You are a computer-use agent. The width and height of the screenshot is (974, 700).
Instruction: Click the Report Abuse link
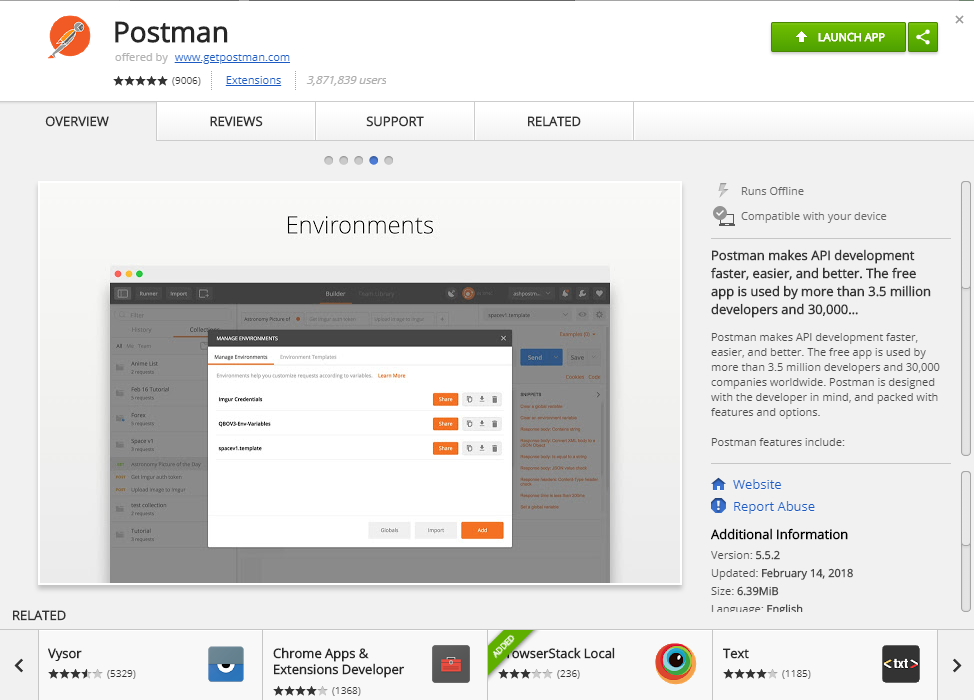pos(774,507)
